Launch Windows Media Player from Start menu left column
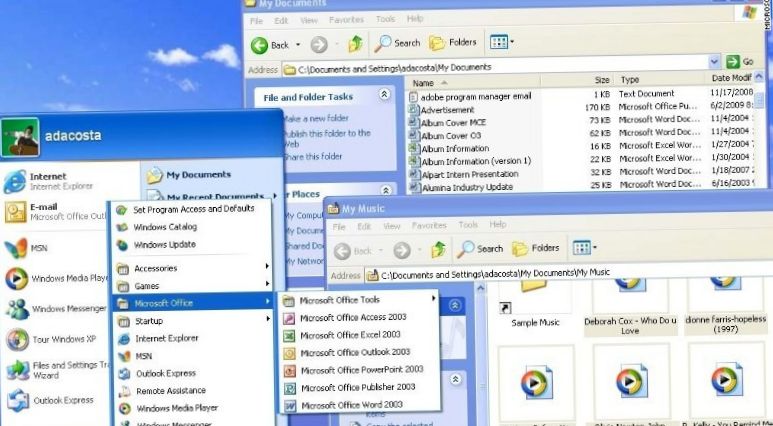This screenshot has height=426, width=773. pos(57,279)
